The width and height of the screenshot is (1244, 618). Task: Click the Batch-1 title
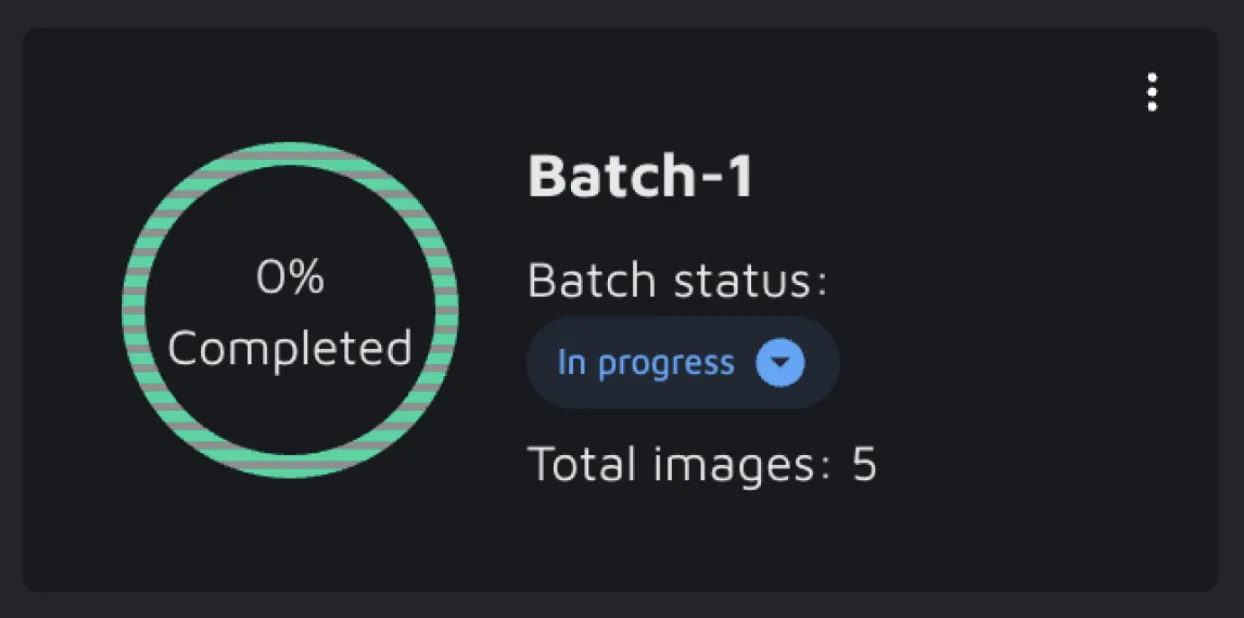(640, 176)
